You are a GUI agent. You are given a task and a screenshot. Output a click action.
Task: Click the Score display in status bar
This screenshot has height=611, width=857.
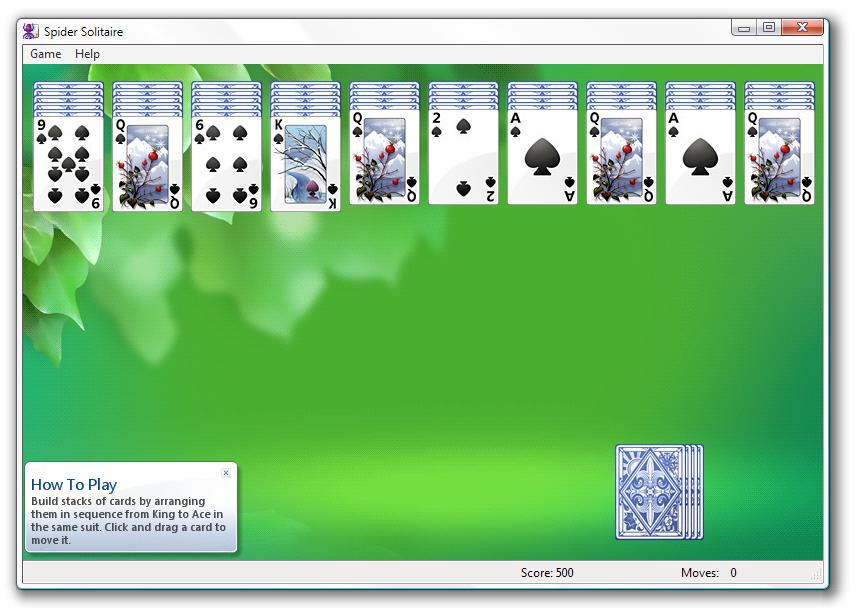coord(547,573)
